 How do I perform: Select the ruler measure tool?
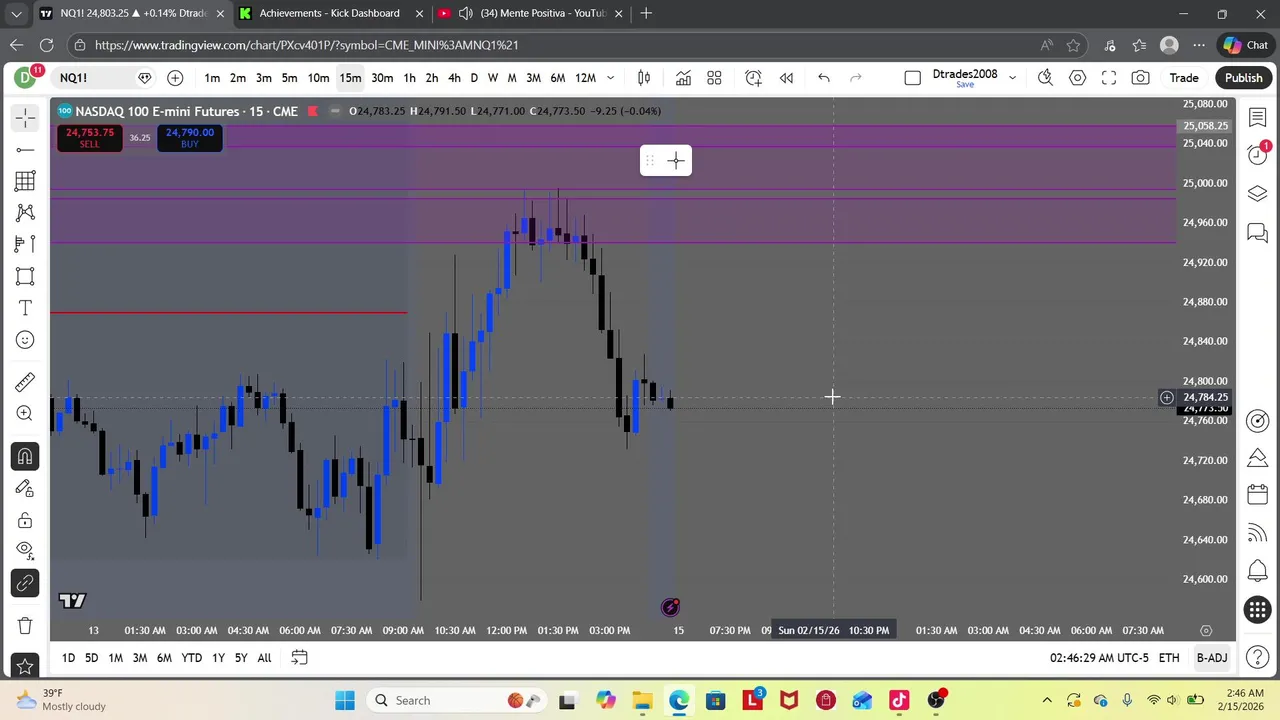(x=25, y=382)
